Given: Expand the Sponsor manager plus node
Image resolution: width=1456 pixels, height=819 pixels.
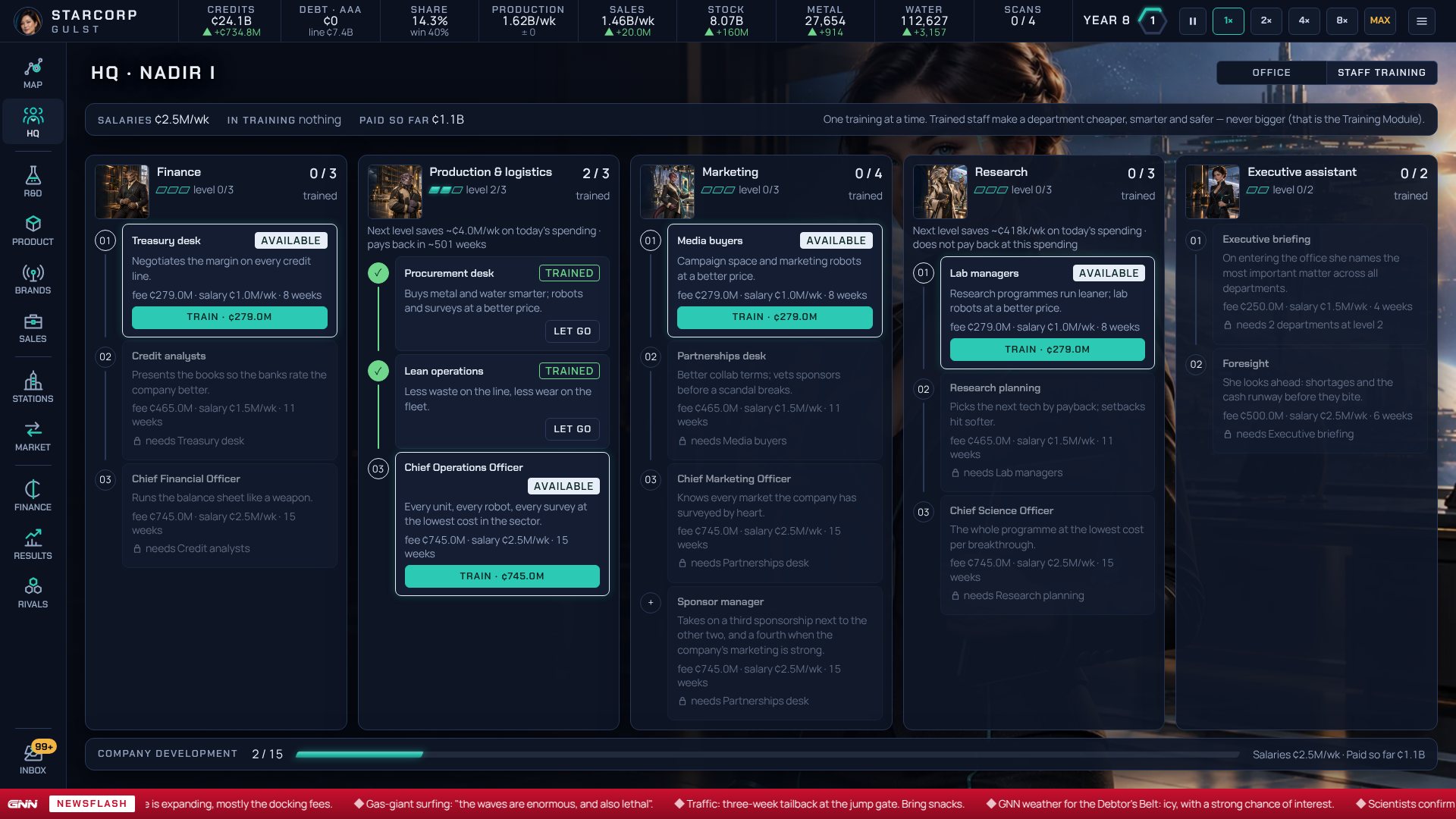Looking at the screenshot, I should pyautogui.click(x=650, y=602).
